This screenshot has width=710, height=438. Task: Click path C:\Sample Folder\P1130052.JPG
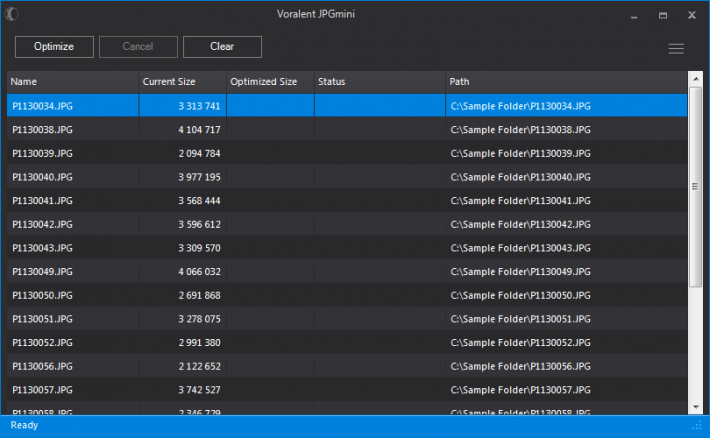click(x=520, y=342)
